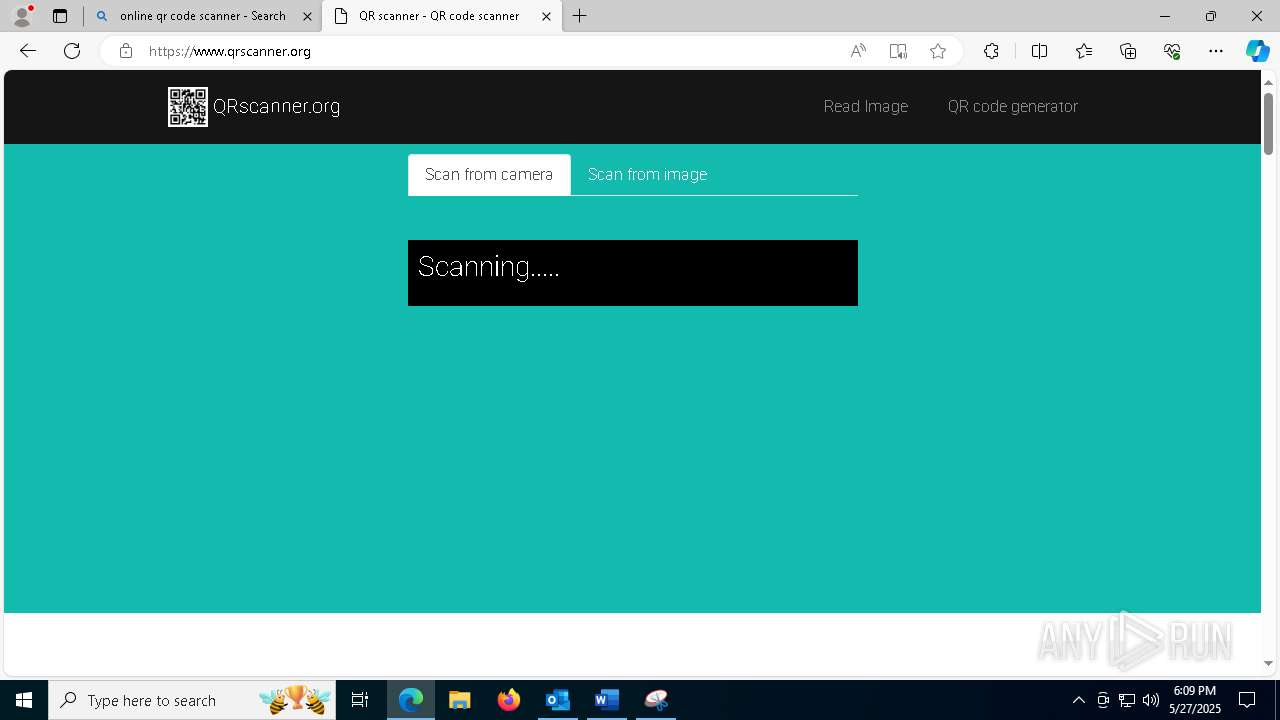Viewport: 1280px width, 720px height.
Task: Minimize the browser window
Action: pyautogui.click(x=1165, y=16)
